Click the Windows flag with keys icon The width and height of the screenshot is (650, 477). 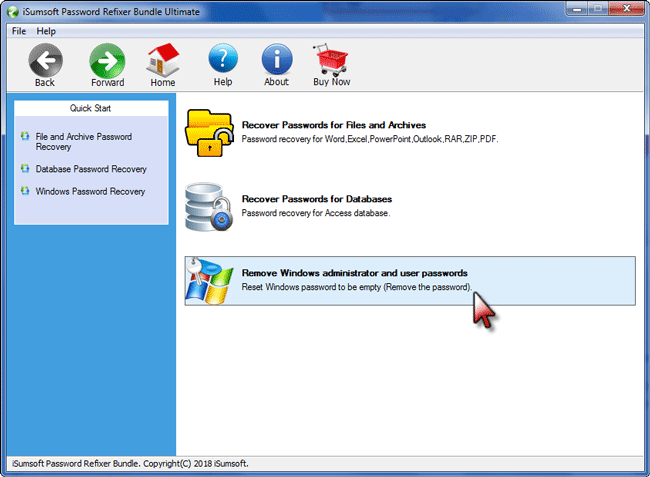(x=209, y=281)
